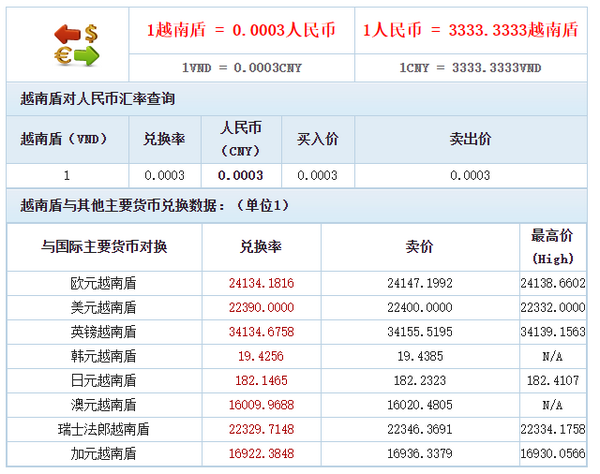Click the 最高价 (High) column header
The width and height of the screenshot is (600, 474).
click(x=552, y=247)
